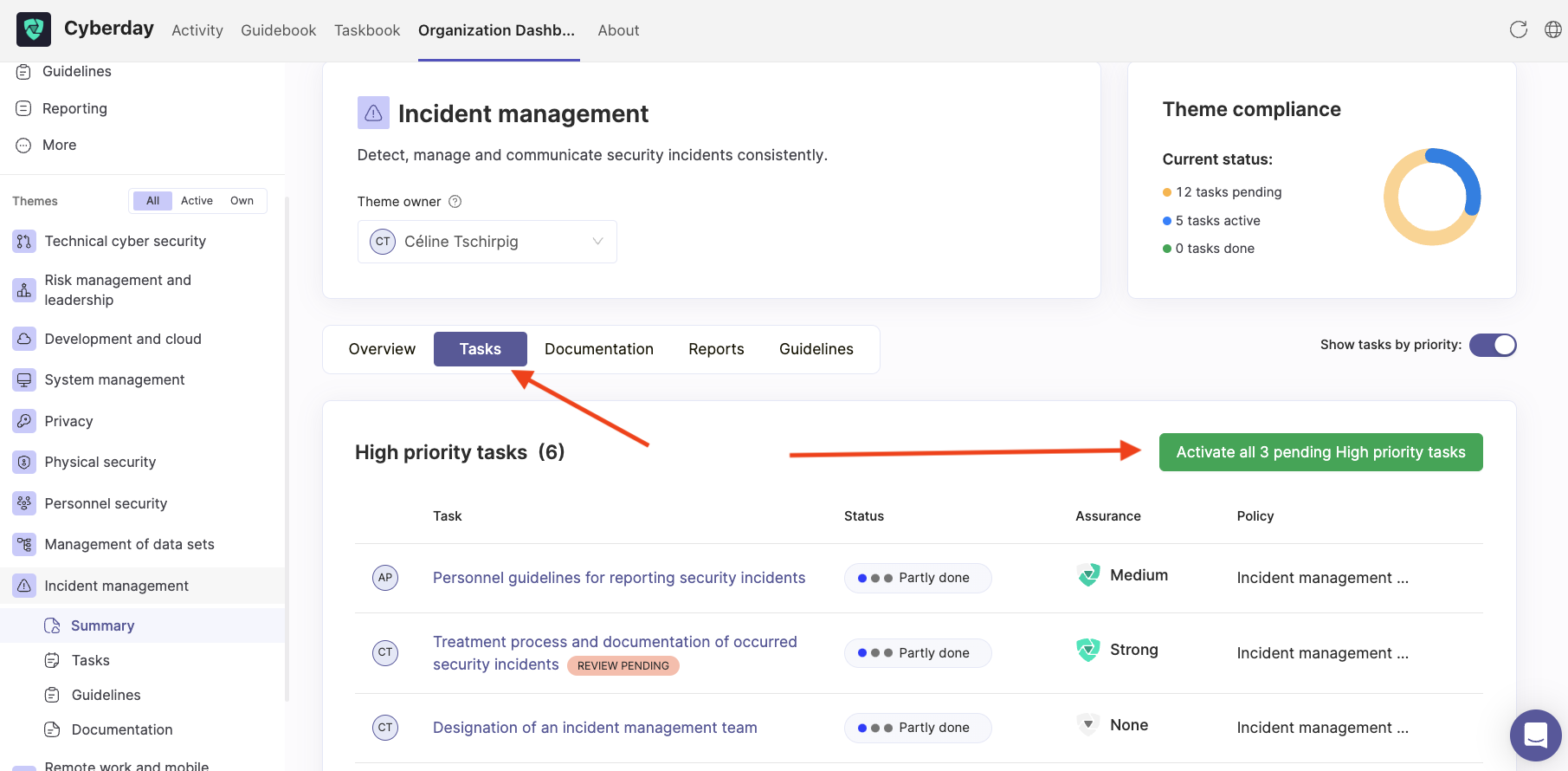
Task: Open the globe language icon
Action: click(x=1553, y=29)
